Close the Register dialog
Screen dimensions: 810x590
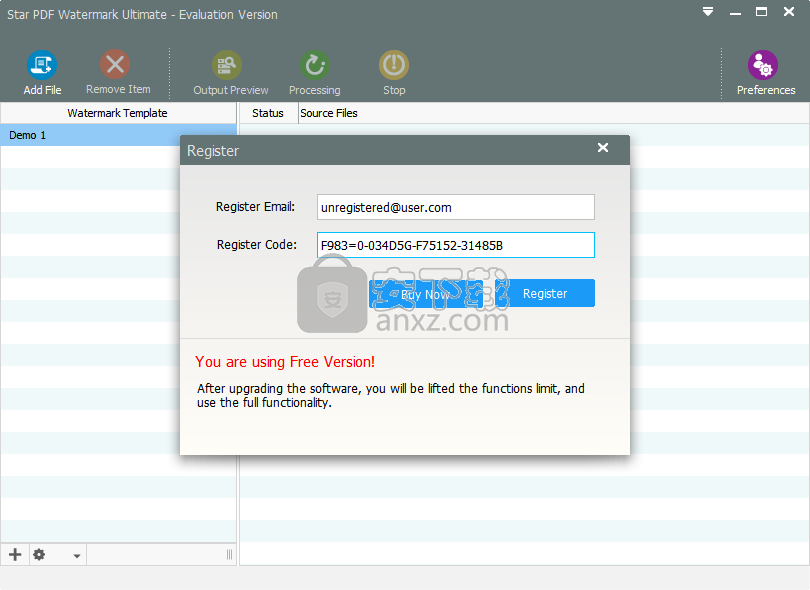[x=603, y=148]
